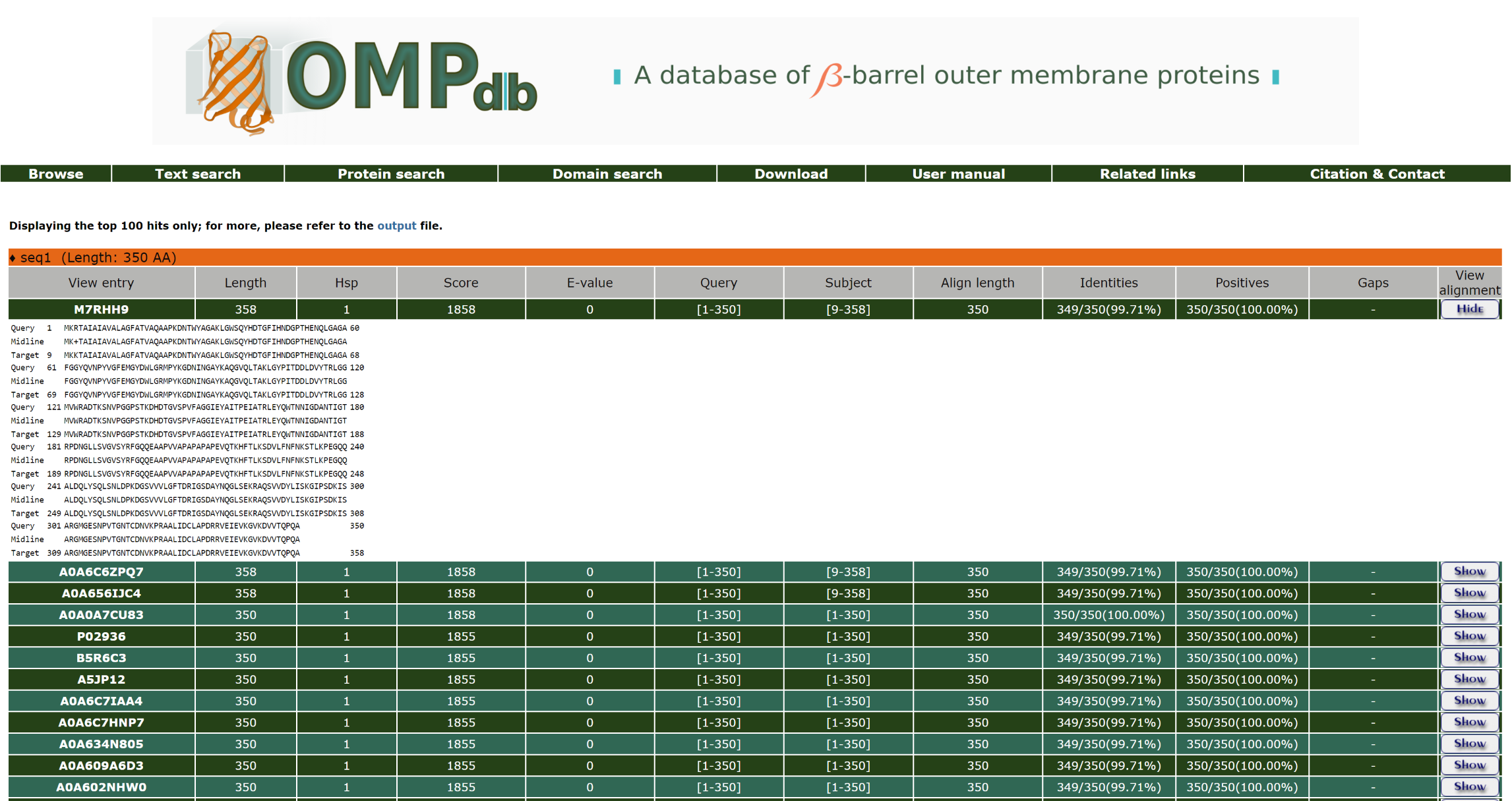The image size is (1512, 801).
Task: Hide alignment for M7RHH9
Action: (1470, 309)
